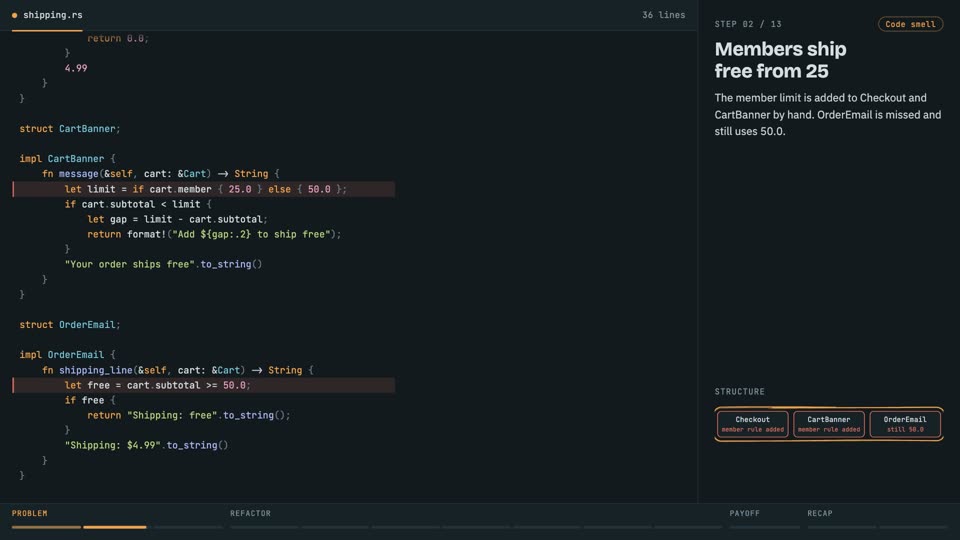Click the "Add ${gap:.2} to ship free" format line

pyautogui.click(x=214, y=234)
